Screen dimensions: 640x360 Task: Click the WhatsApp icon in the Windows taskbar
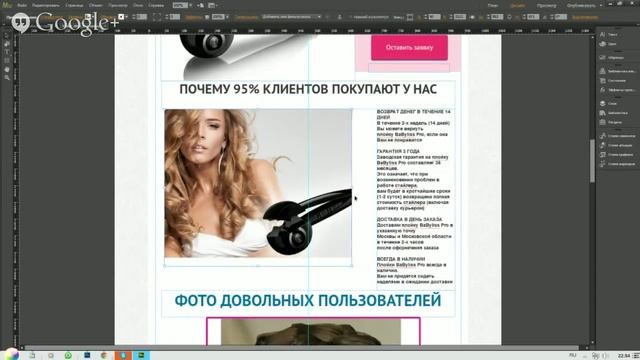(68, 355)
